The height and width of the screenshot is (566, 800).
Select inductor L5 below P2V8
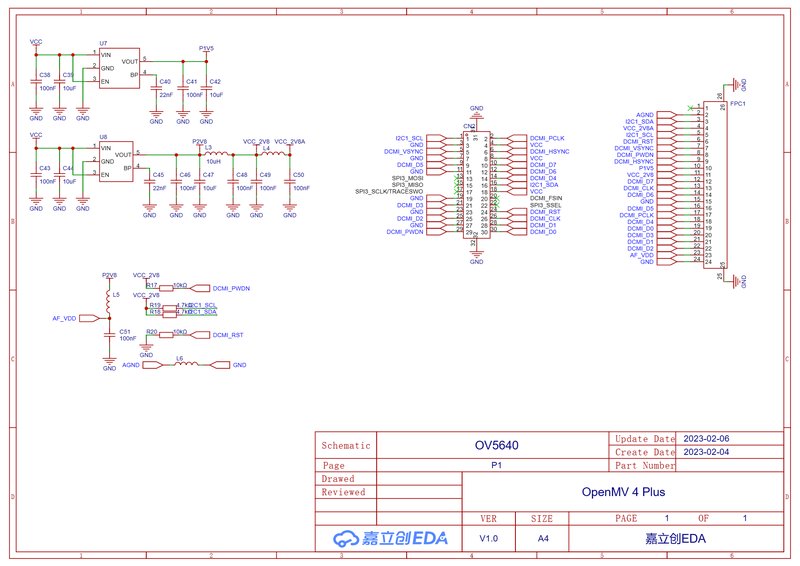(109, 302)
